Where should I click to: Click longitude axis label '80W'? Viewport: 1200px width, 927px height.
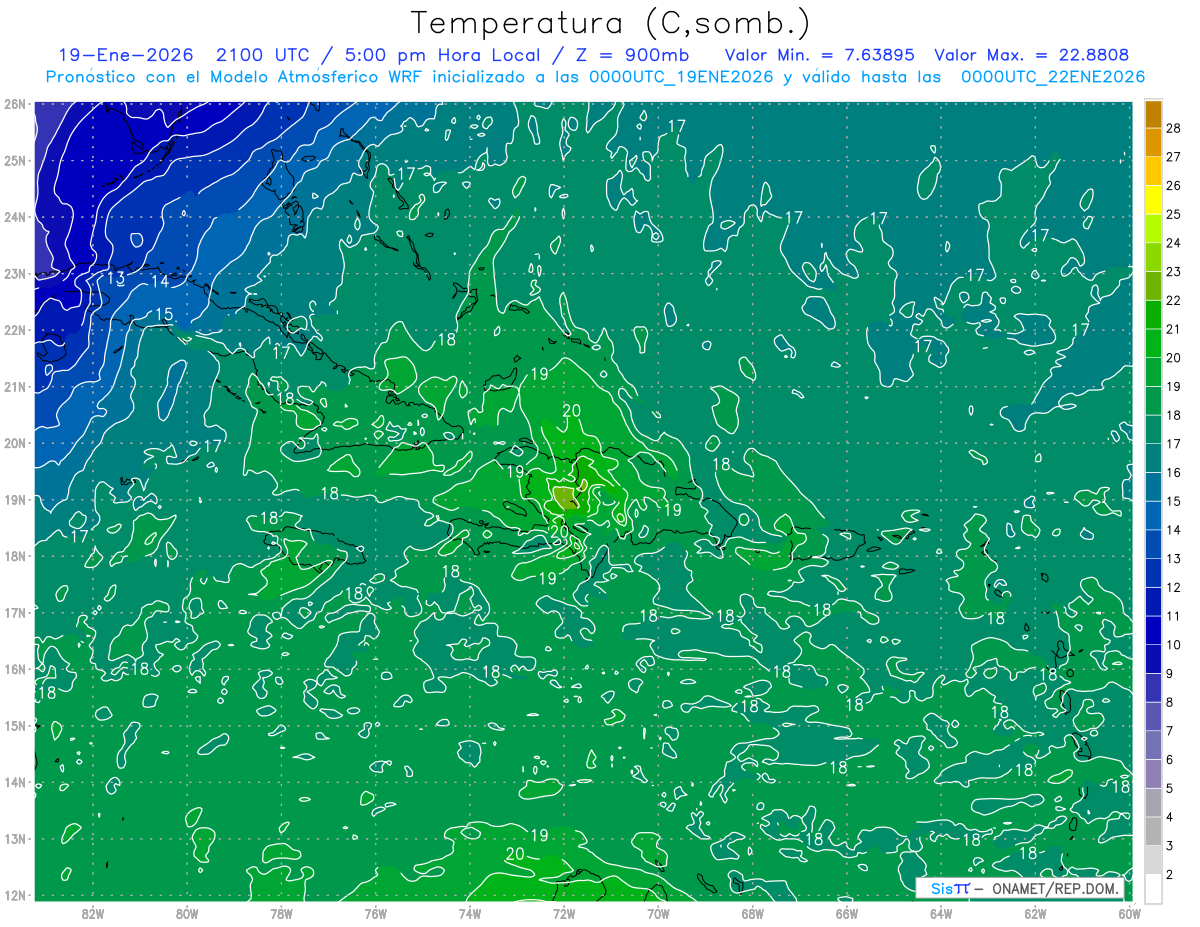click(187, 913)
